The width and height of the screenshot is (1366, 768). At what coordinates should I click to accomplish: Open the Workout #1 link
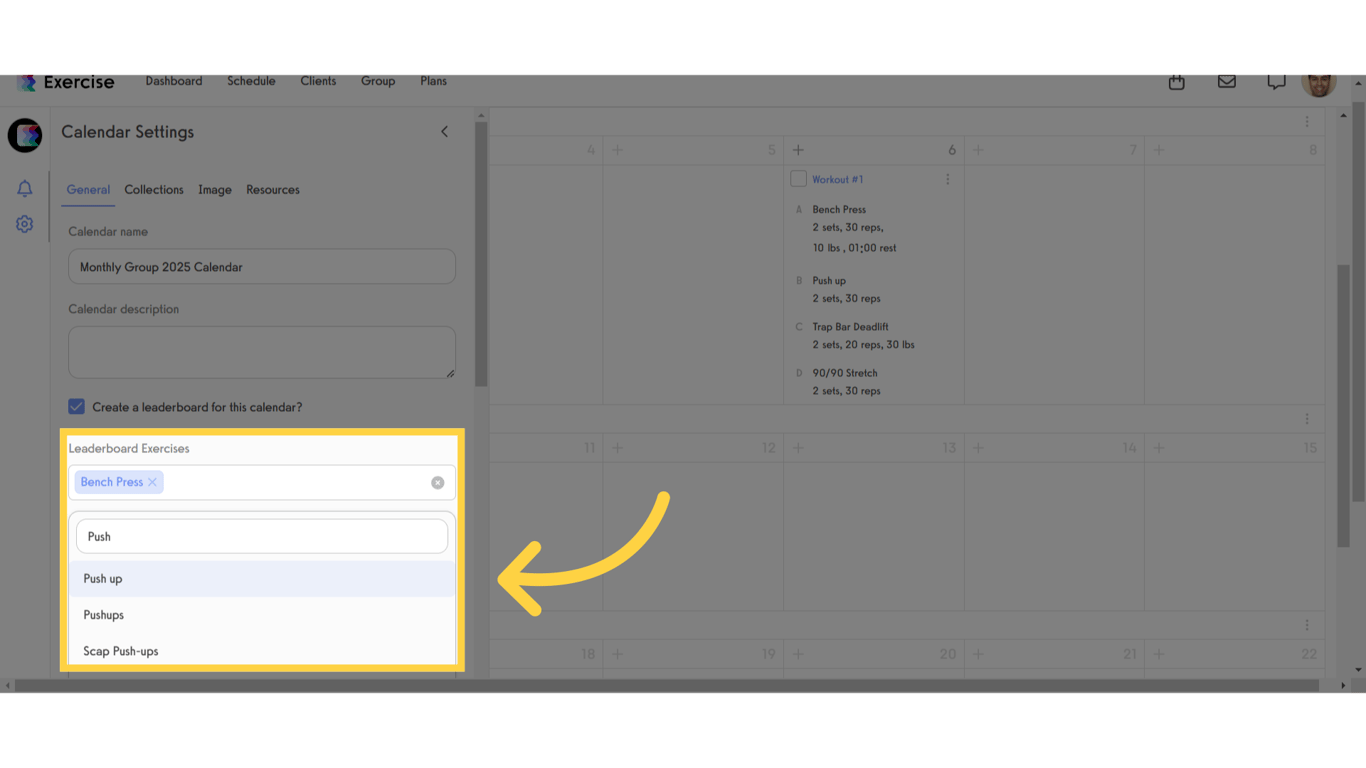click(x=838, y=180)
